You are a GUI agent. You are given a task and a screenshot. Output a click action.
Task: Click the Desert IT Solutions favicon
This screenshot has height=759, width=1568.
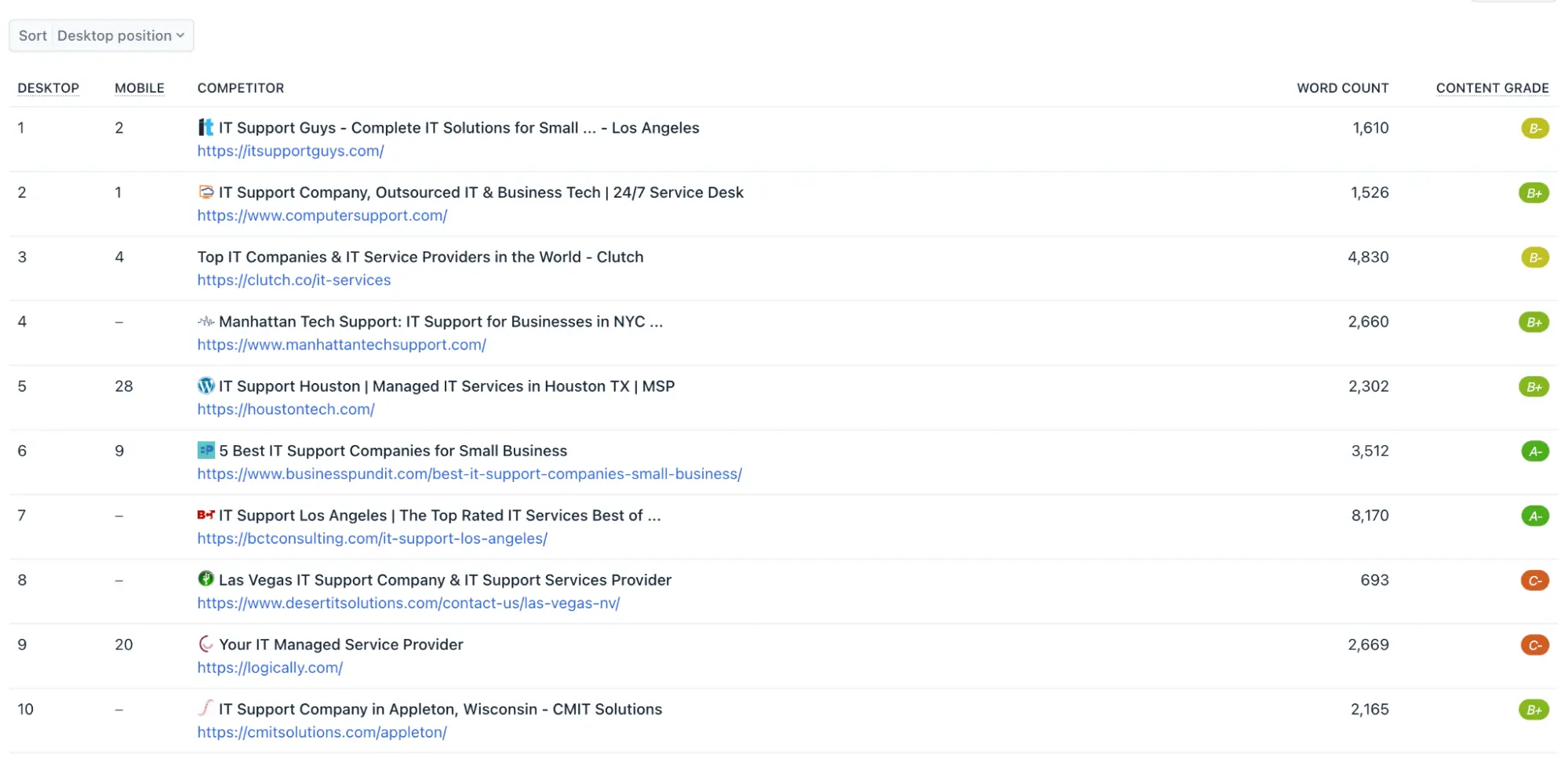coord(206,579)
